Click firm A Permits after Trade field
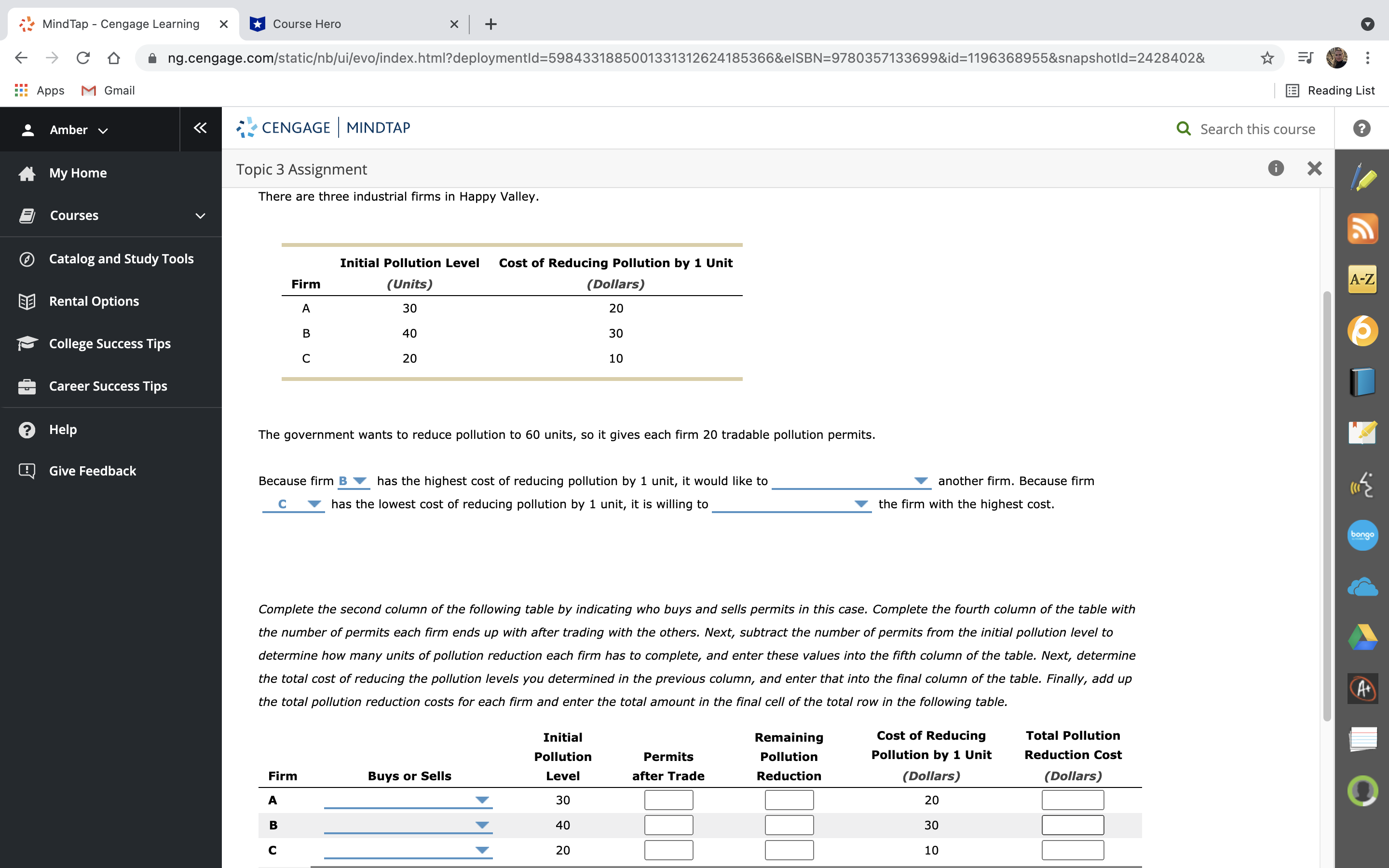This screenshot has width=1389, height=868. [668, 800]
